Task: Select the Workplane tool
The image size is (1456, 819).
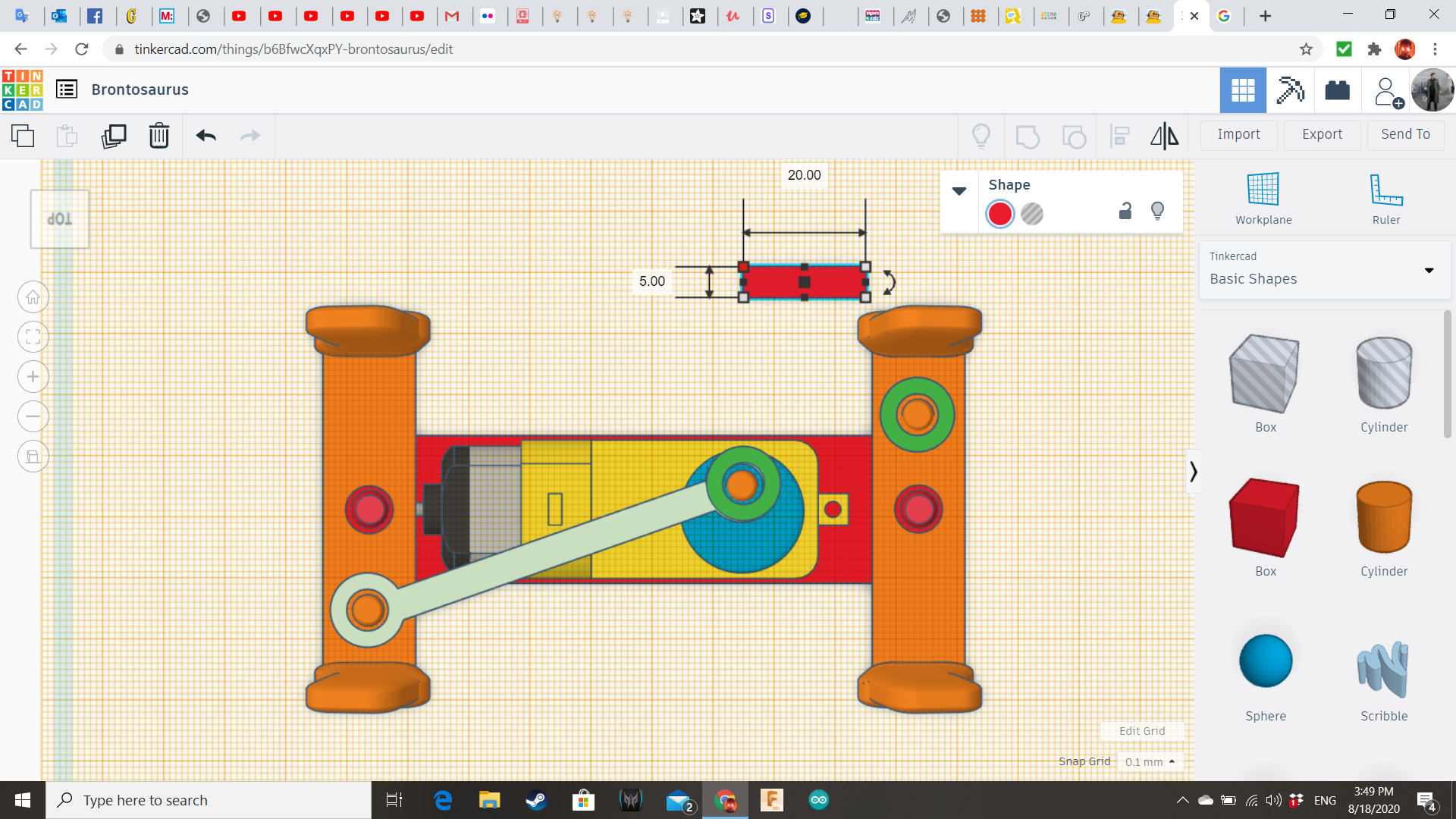Action: tap(1262, 197)
